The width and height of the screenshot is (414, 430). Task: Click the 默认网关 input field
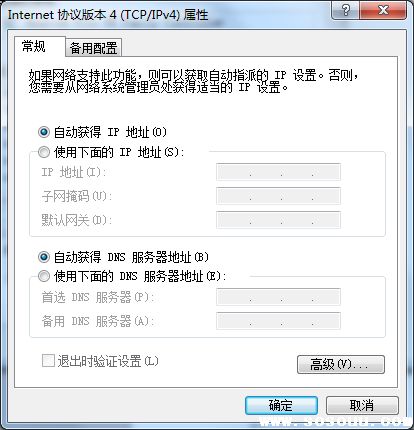tap(278, 220)
